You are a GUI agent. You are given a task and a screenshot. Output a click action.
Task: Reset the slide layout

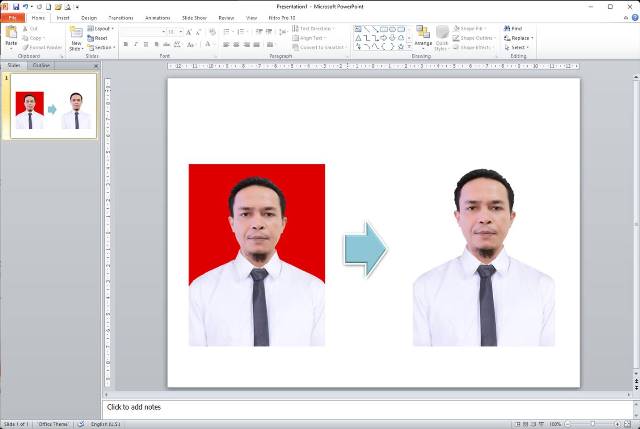[x=97, y=38]
